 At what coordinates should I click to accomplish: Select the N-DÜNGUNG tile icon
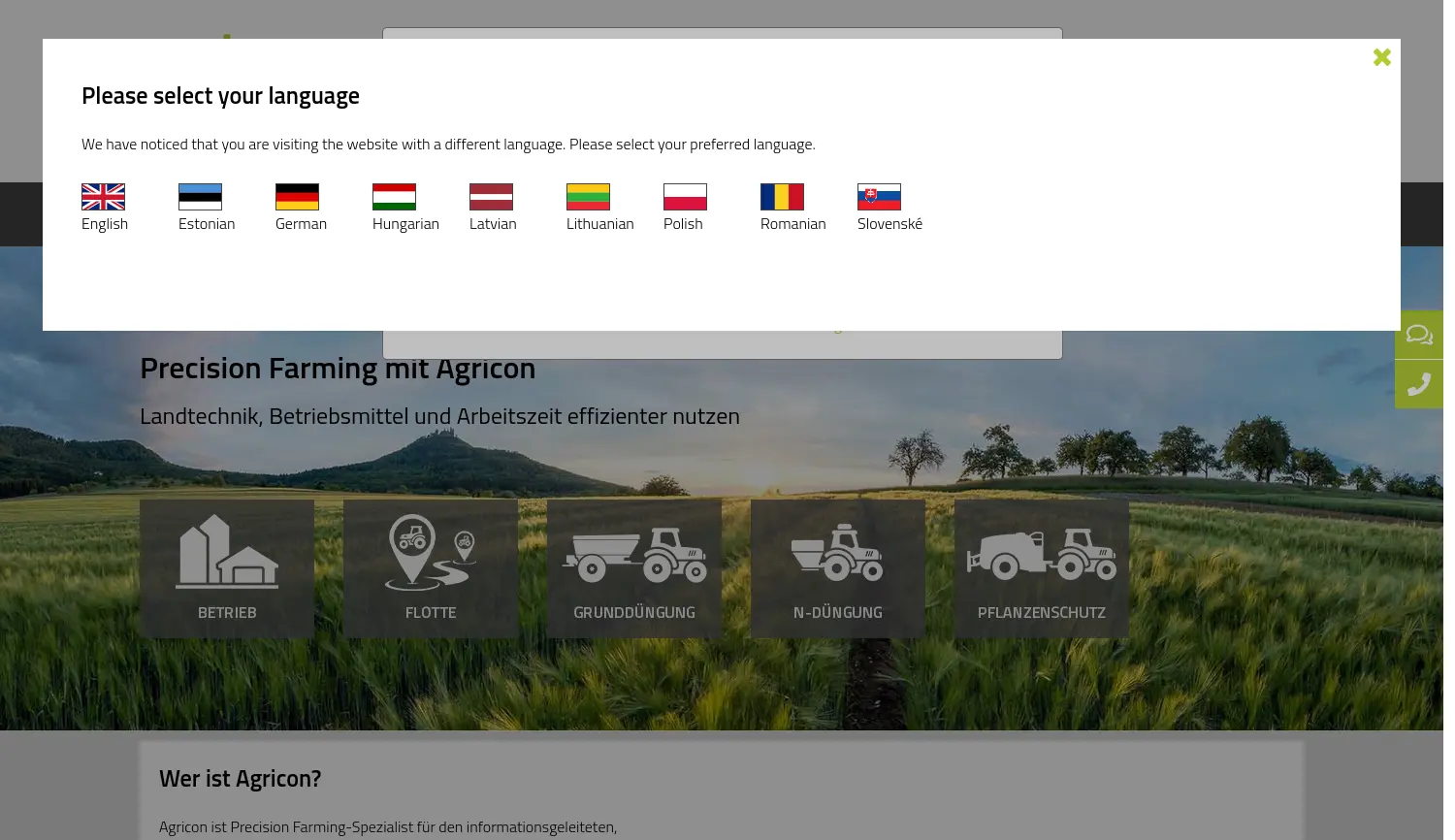coord(837,553)
